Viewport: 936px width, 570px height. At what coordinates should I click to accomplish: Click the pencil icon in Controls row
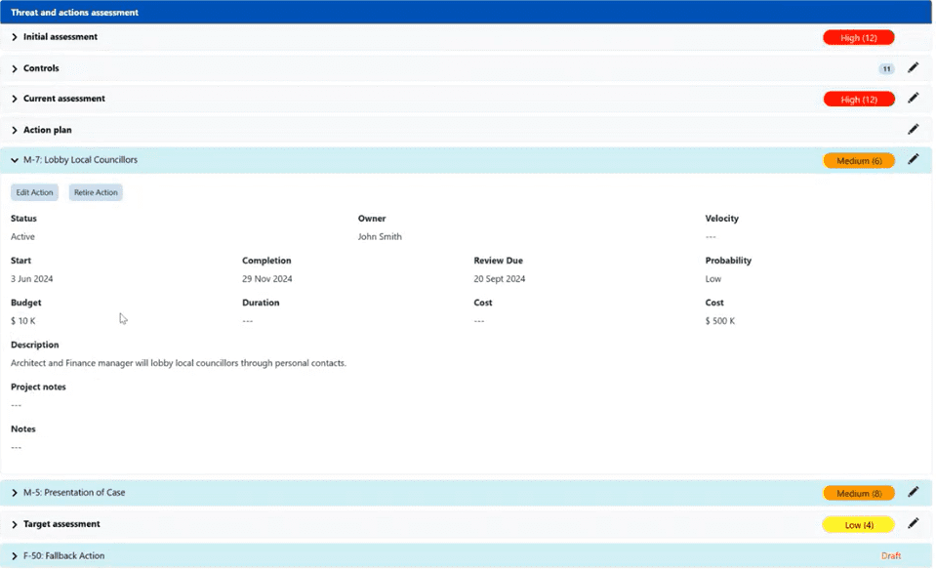click(912, 68)
